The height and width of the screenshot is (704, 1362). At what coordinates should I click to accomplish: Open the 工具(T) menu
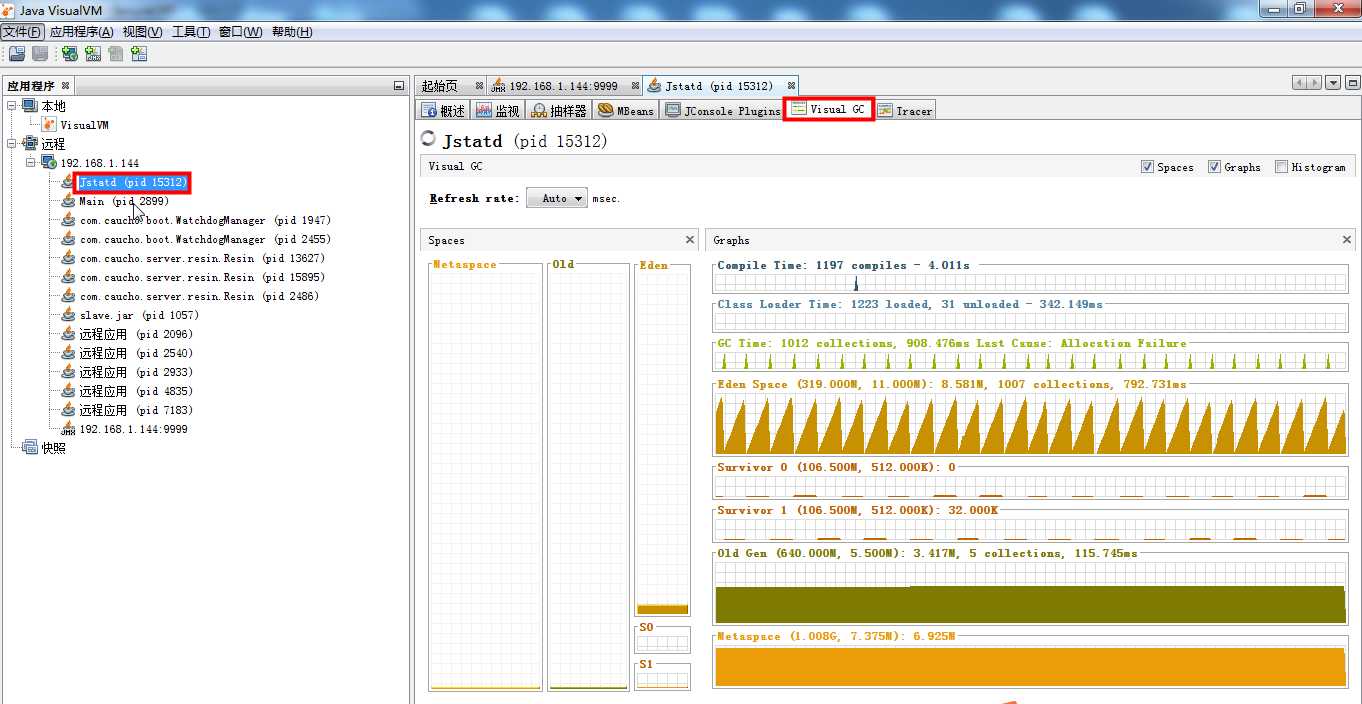(191, 32)
